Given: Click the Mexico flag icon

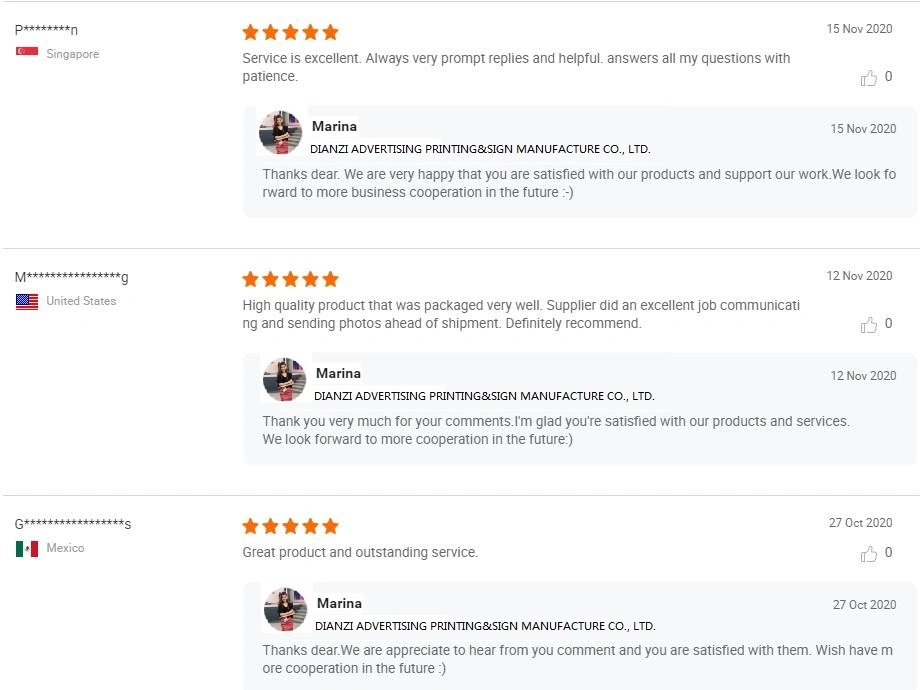Looking at the screenshot, I should click(x=27, y=548).
